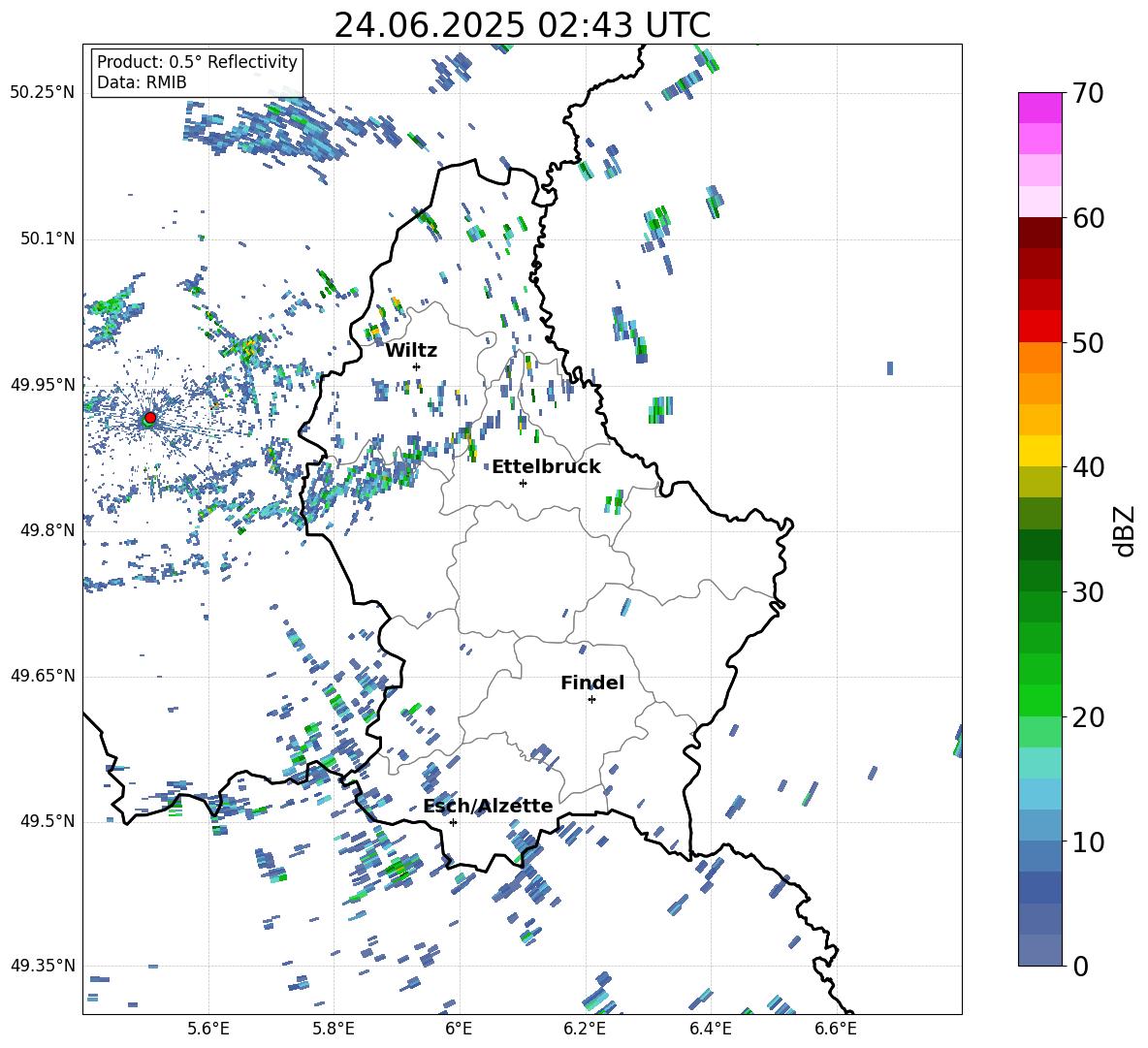The height and width of the screenshot is (1048, 1148).
Task: Click the 50 colorbar tick label
Action: click(1088, 343)
